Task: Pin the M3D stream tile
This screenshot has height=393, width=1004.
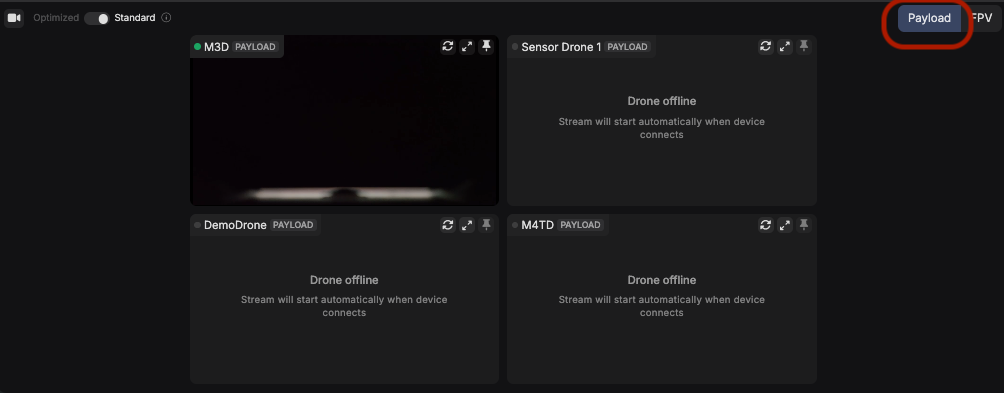Action: tap(486, 46)
